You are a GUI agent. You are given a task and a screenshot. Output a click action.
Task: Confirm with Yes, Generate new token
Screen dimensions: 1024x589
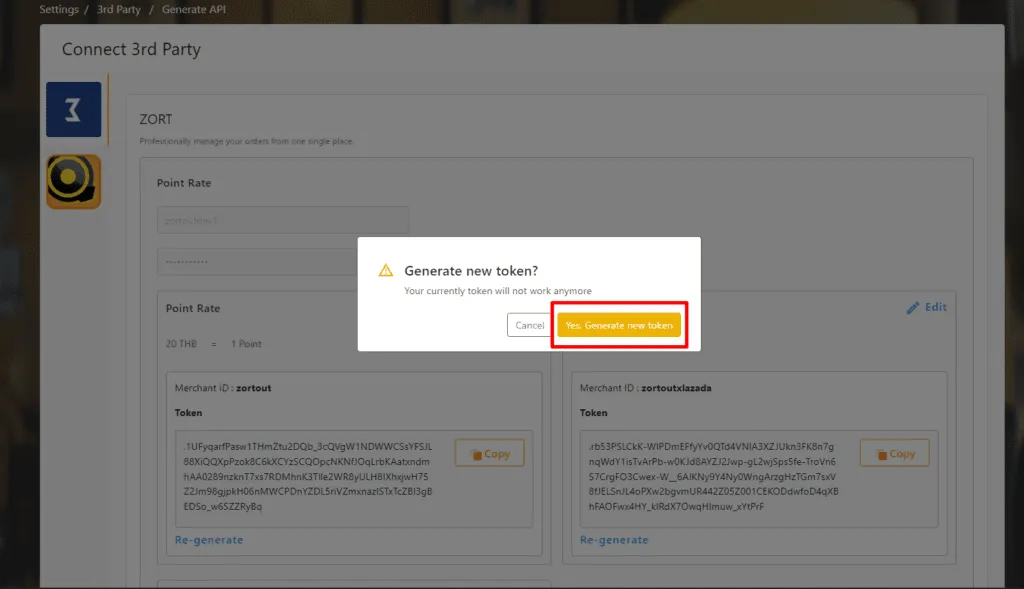[x=619, y=325]
